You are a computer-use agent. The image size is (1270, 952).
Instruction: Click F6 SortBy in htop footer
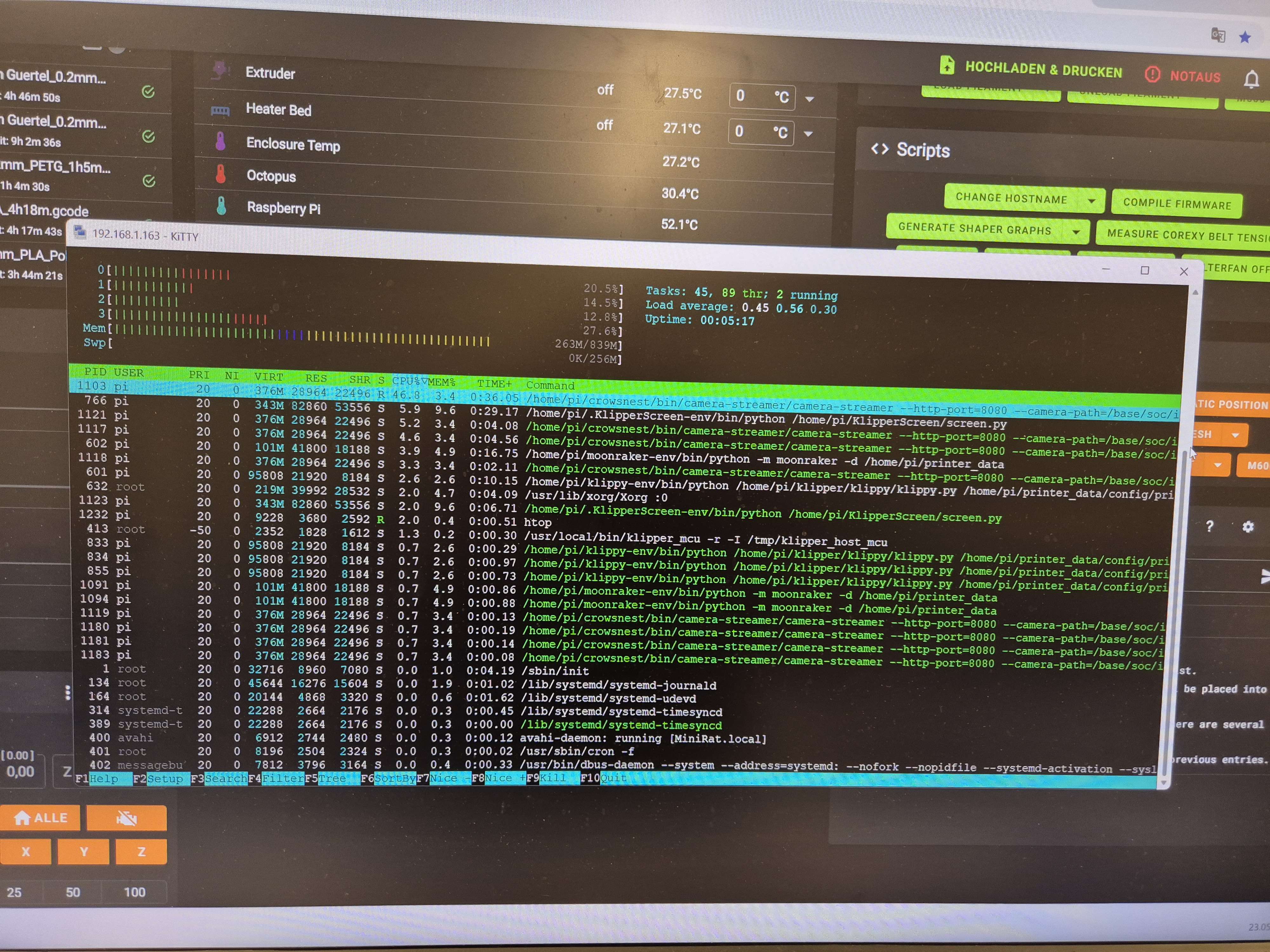click(389, 779)
